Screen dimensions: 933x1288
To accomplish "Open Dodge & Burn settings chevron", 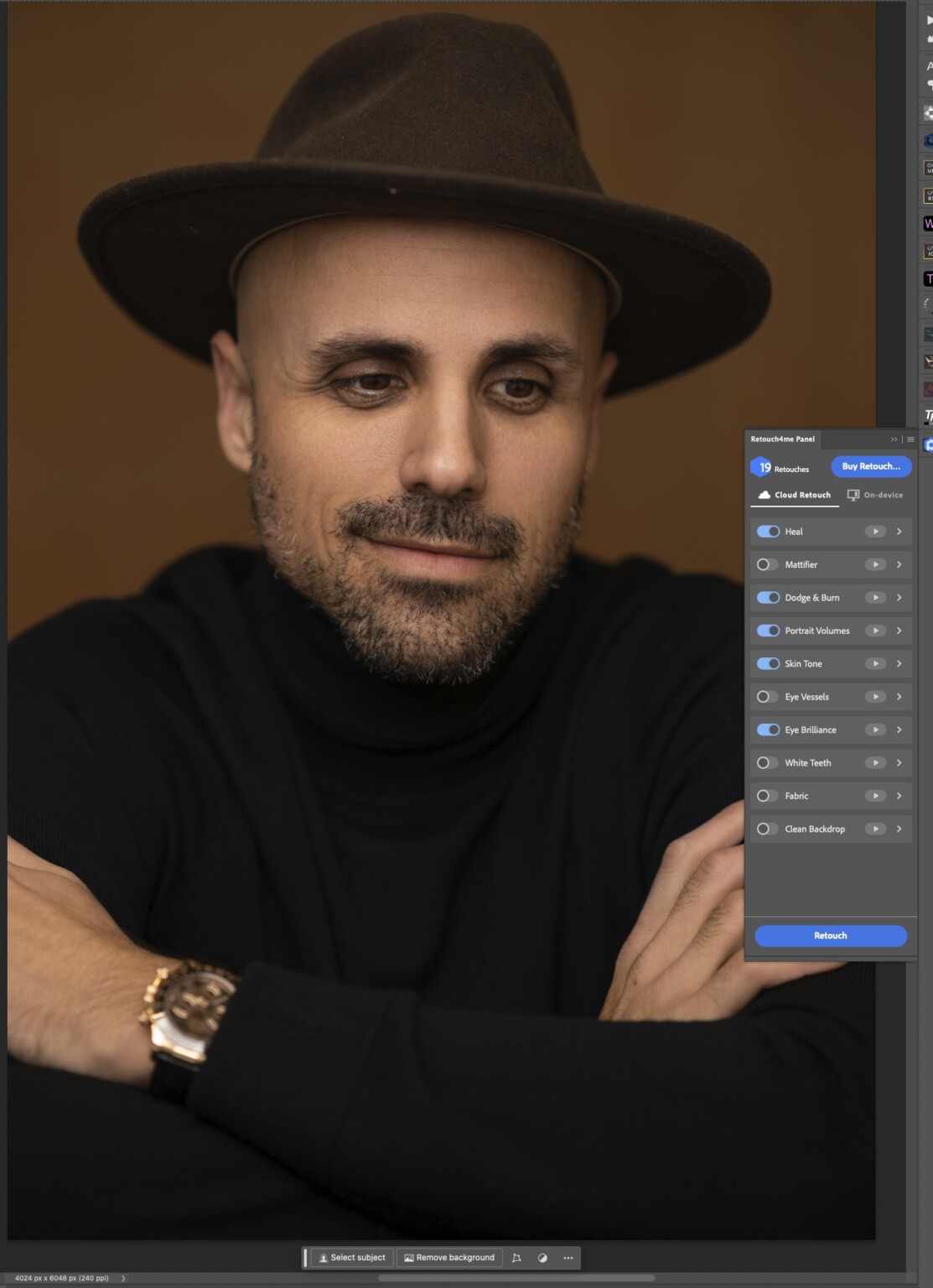I will [x=899, y=598].
